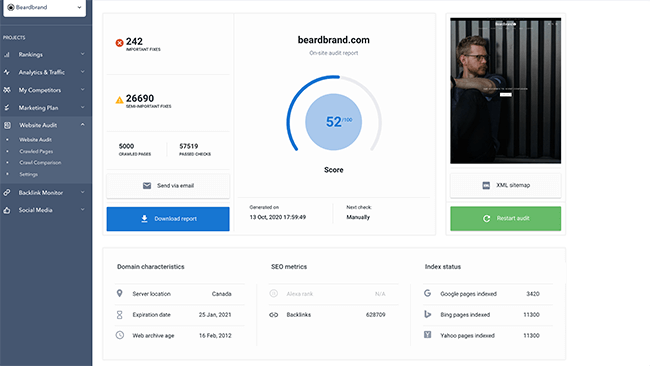
Task: Click the Expiration date 25 Jan, 2021
Action: tap(215, 315)
